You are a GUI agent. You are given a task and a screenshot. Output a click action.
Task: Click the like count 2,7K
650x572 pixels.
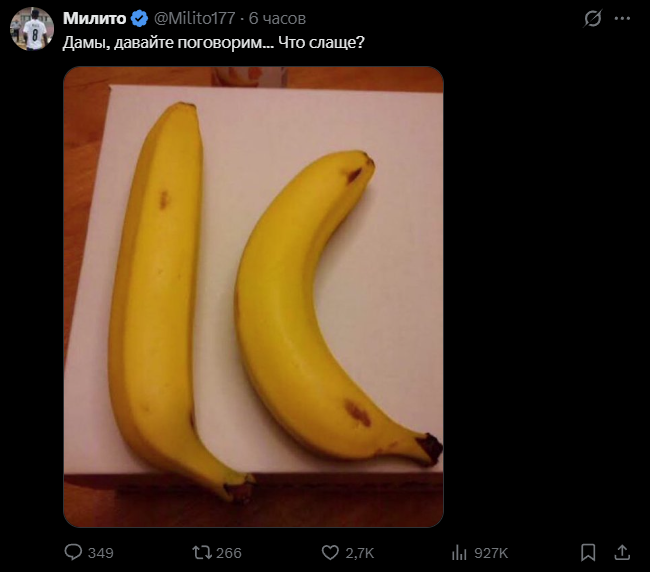[x=360, y=553]
